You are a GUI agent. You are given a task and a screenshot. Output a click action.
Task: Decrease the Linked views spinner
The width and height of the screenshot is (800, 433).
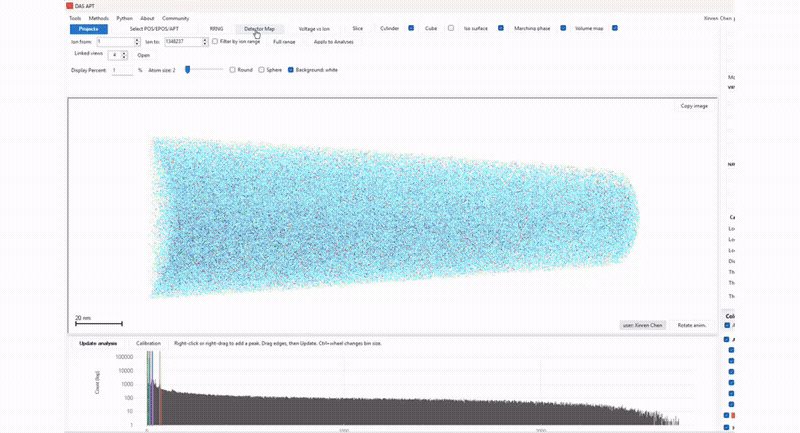124,57
